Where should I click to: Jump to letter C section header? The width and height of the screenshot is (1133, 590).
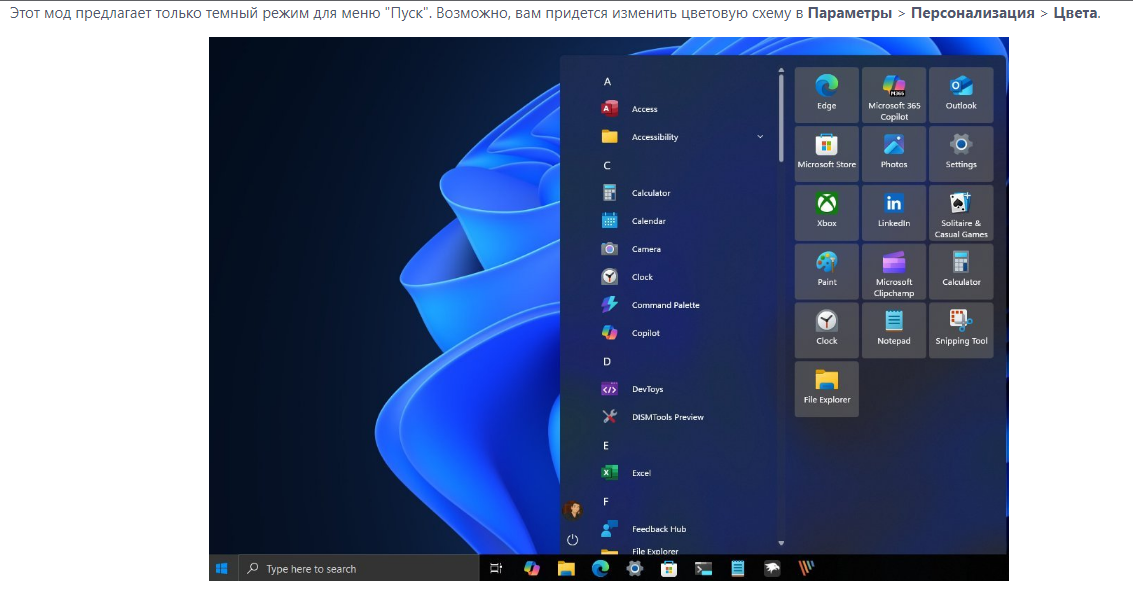tap(607, 165)
